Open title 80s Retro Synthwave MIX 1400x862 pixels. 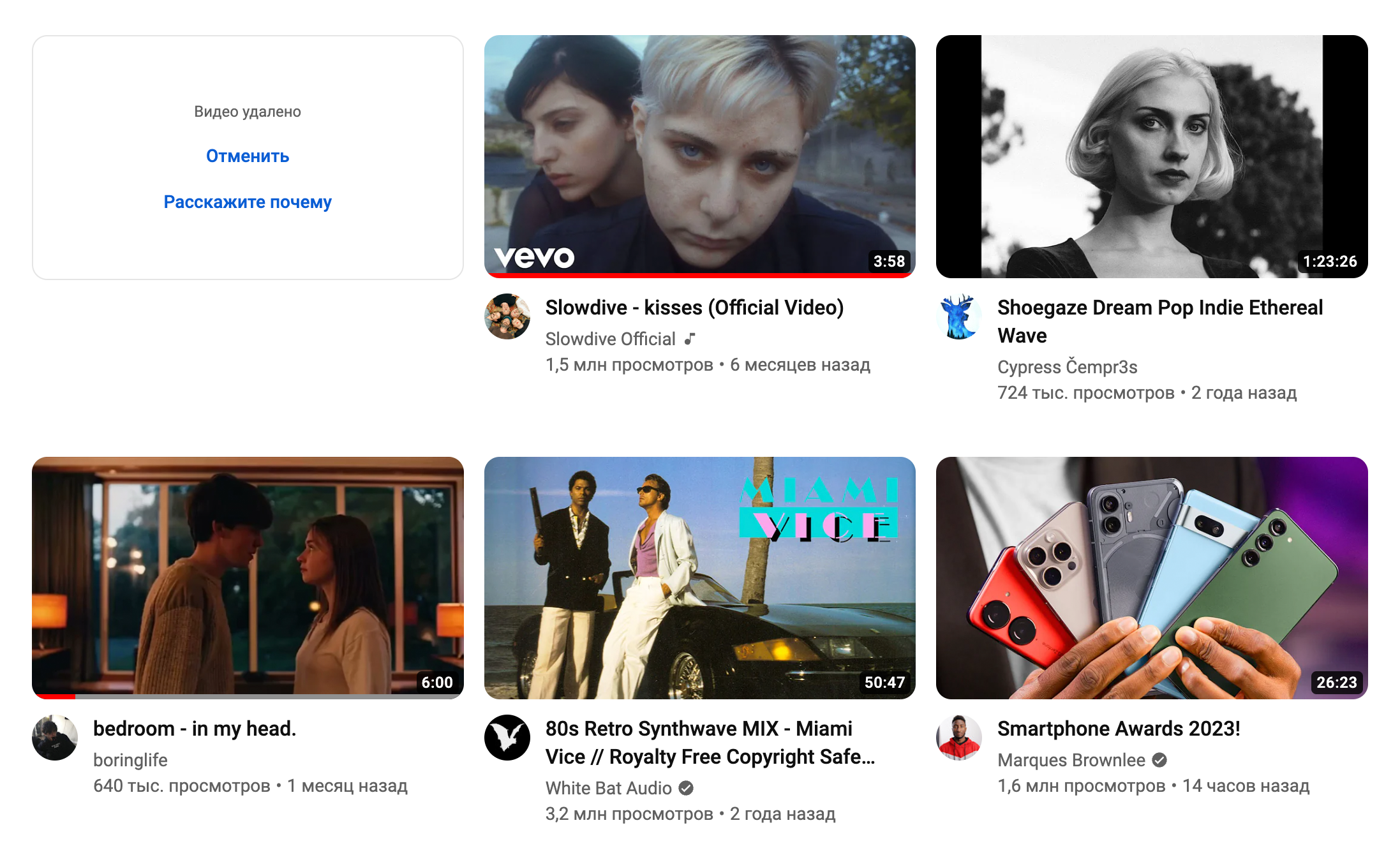click(710, 743)
